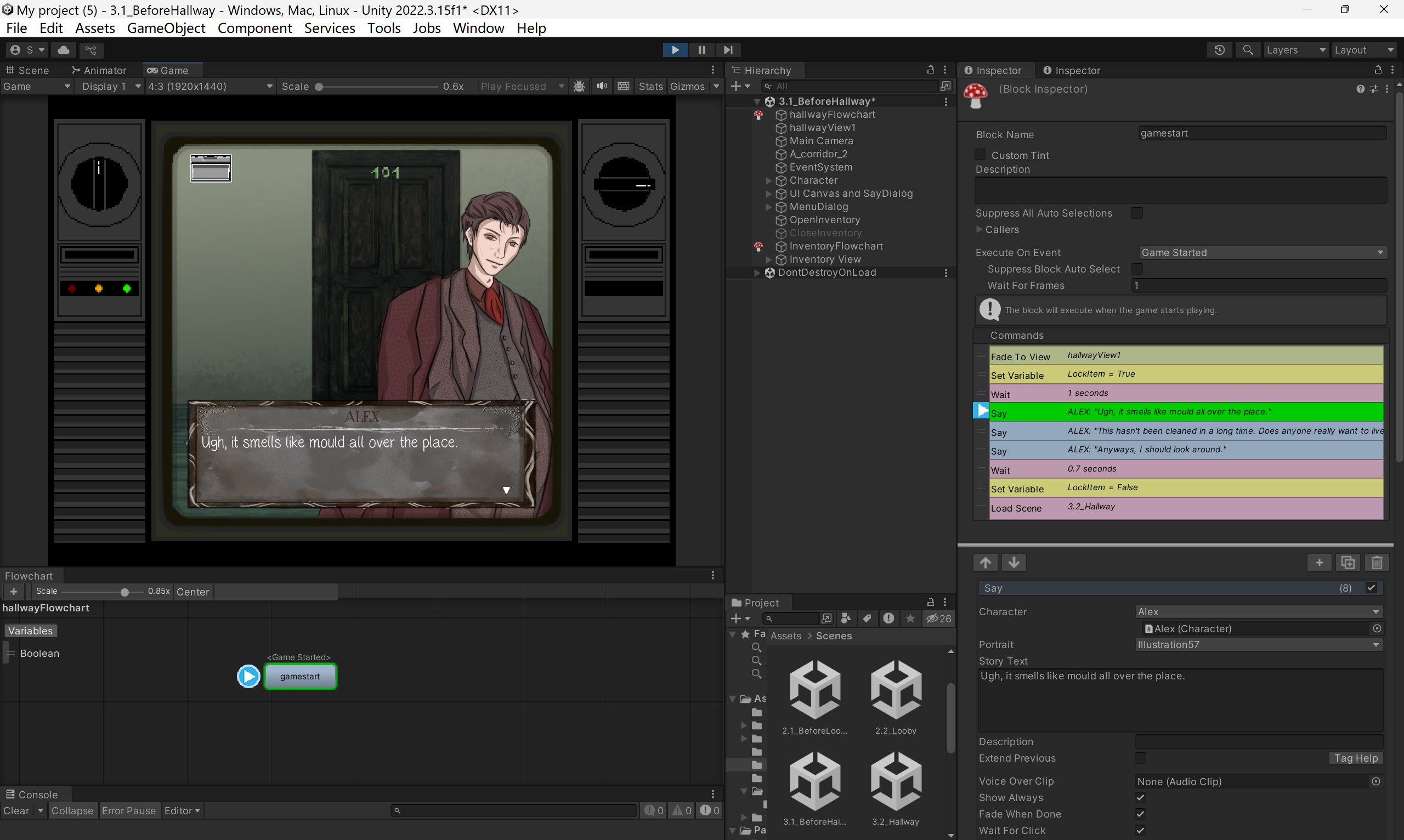Uncheck Fade When Done checkbox
Screen dimensions: 1404x840
[x=1141, y=814]
